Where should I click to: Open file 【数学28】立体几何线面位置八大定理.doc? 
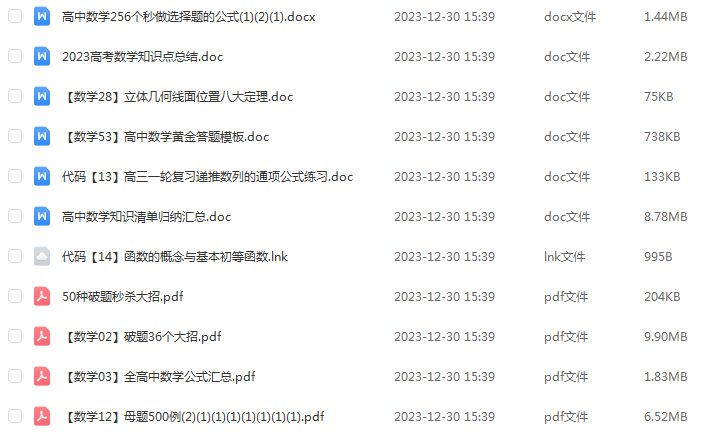(x=178, y=97)
